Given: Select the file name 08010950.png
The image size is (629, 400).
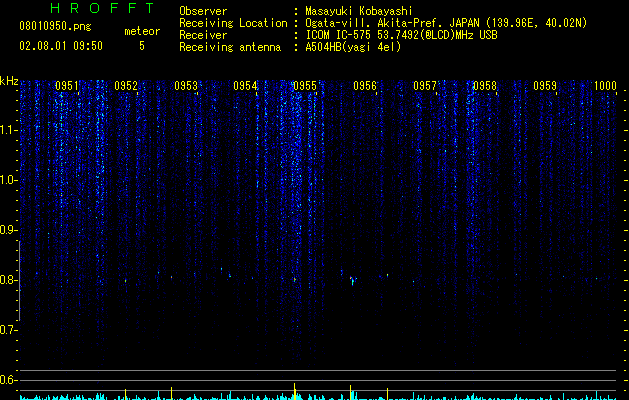Looking at the screenshot, I should tap(55, 27).
